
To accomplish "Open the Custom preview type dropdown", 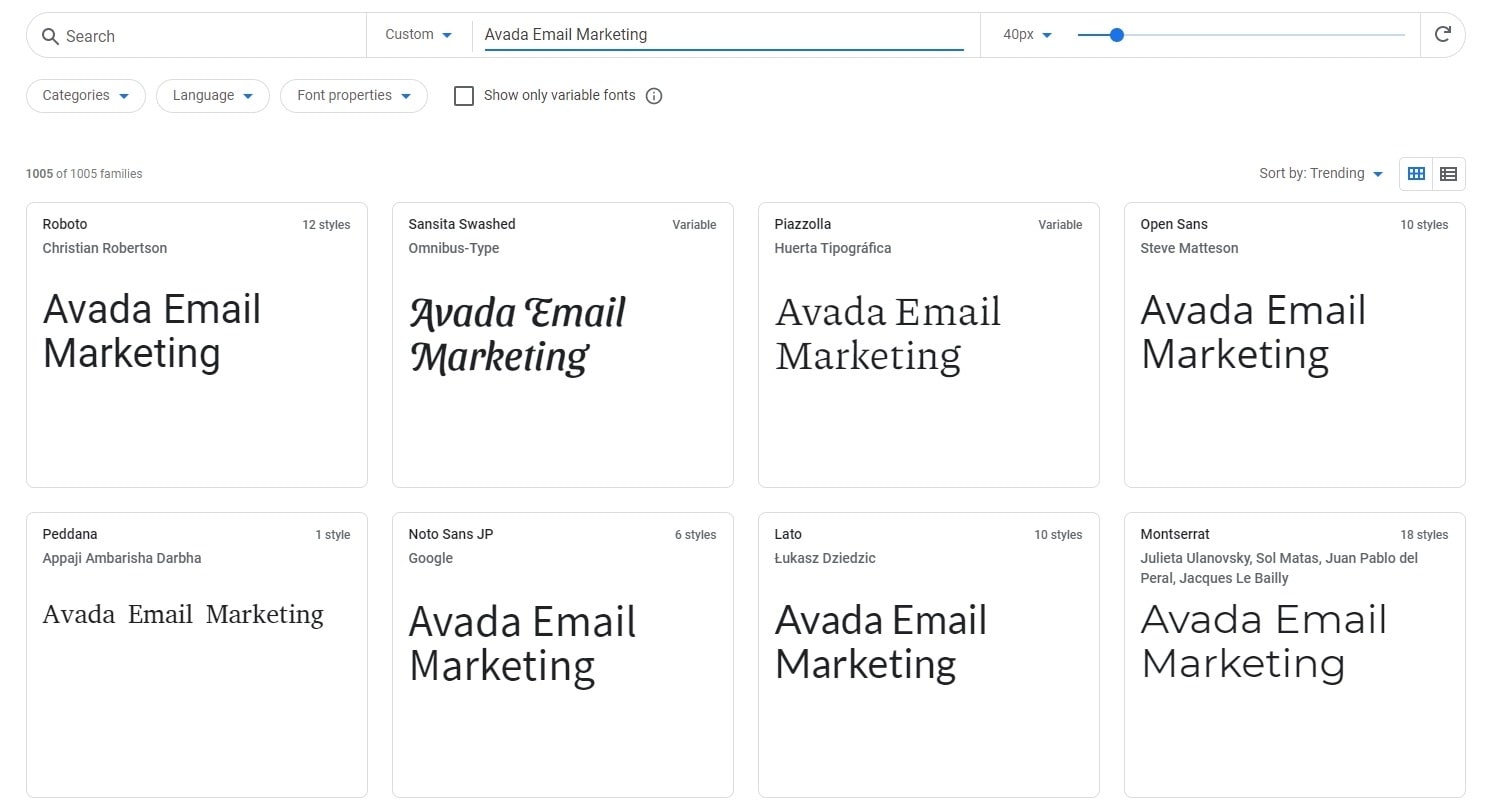I will 419,35.
